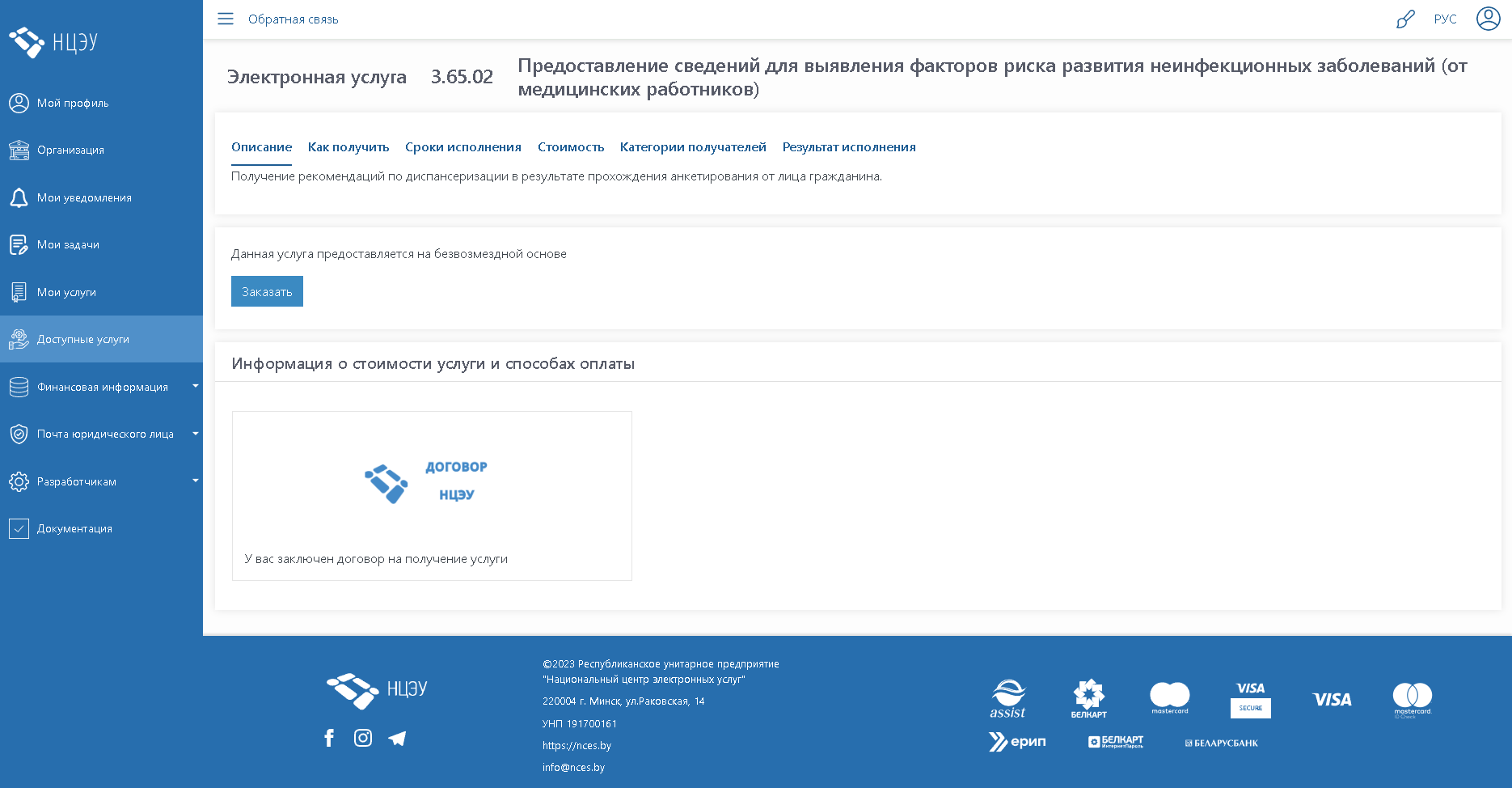Open the https://nces.by link
The width and height of the screenshot is (1512, 788).
point(577,746)
